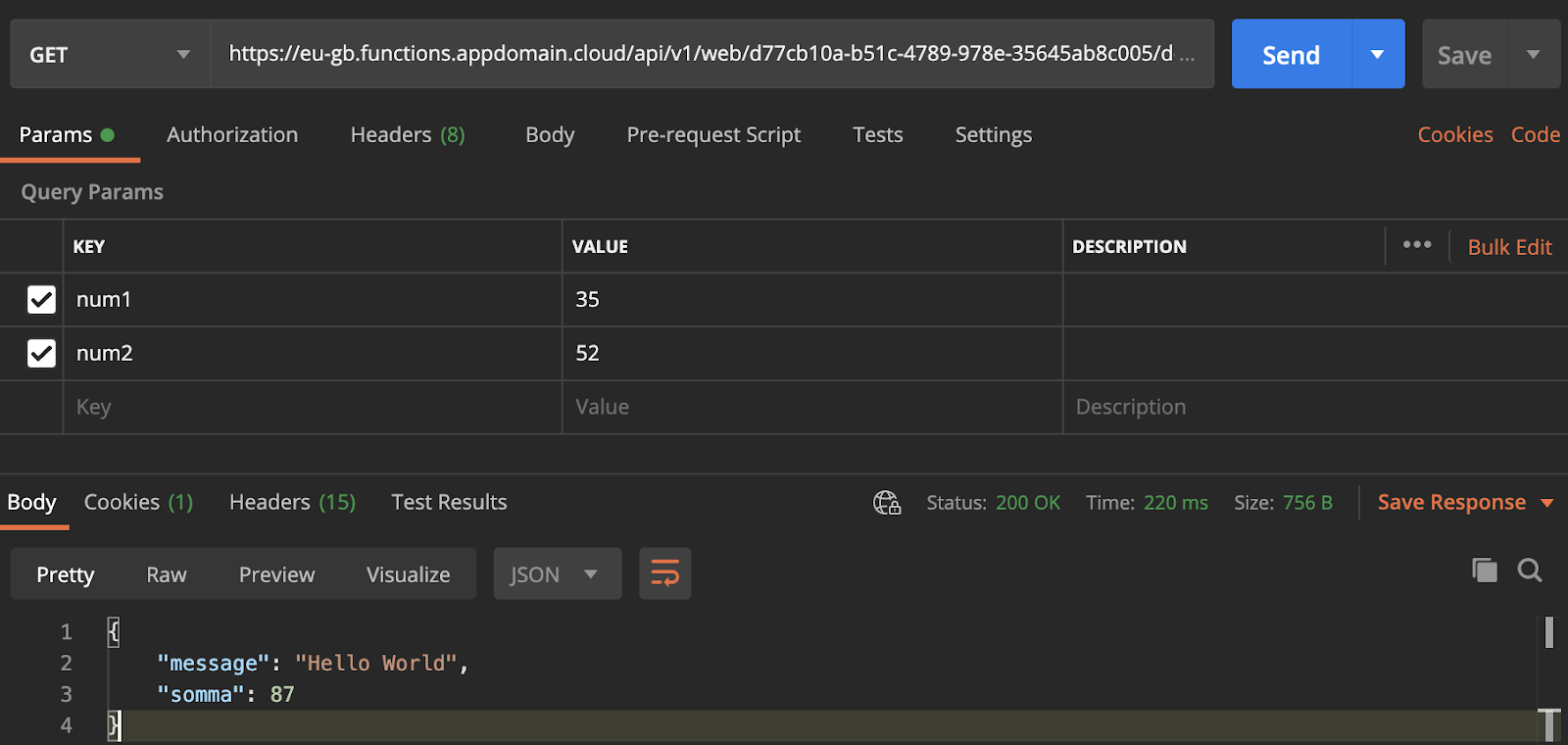Click the num2 key cell
Viewport: 1568px width, 745px height.
pyautogui.click(x=313, y=354)
